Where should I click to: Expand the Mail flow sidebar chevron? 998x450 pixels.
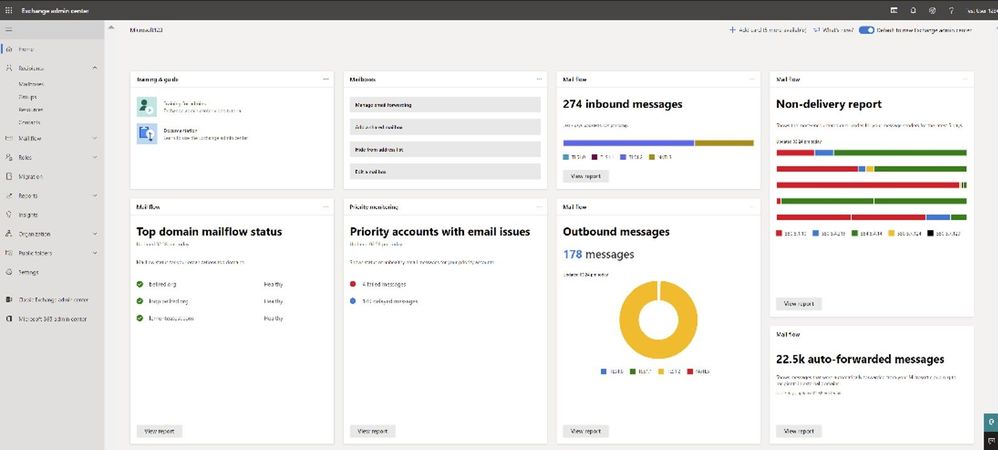coord(95,138)
